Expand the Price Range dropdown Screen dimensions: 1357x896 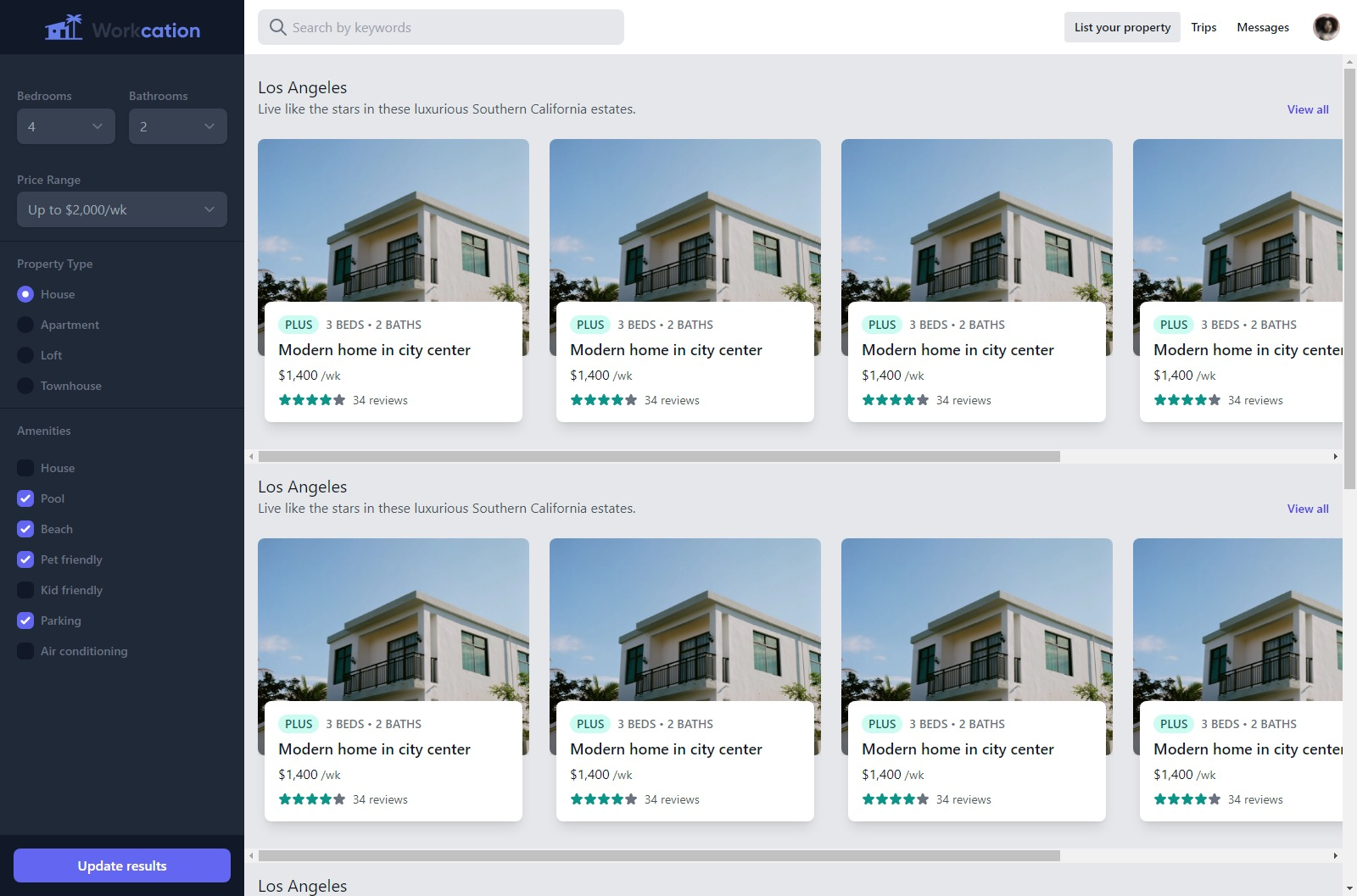[122, 209]
